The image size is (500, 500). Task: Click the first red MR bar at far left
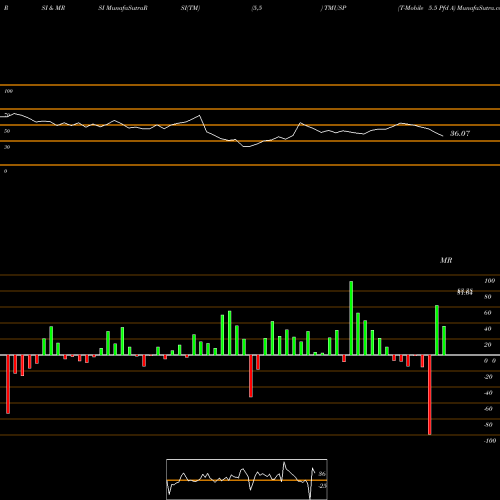pyautogui.click(x=8, y=384)
